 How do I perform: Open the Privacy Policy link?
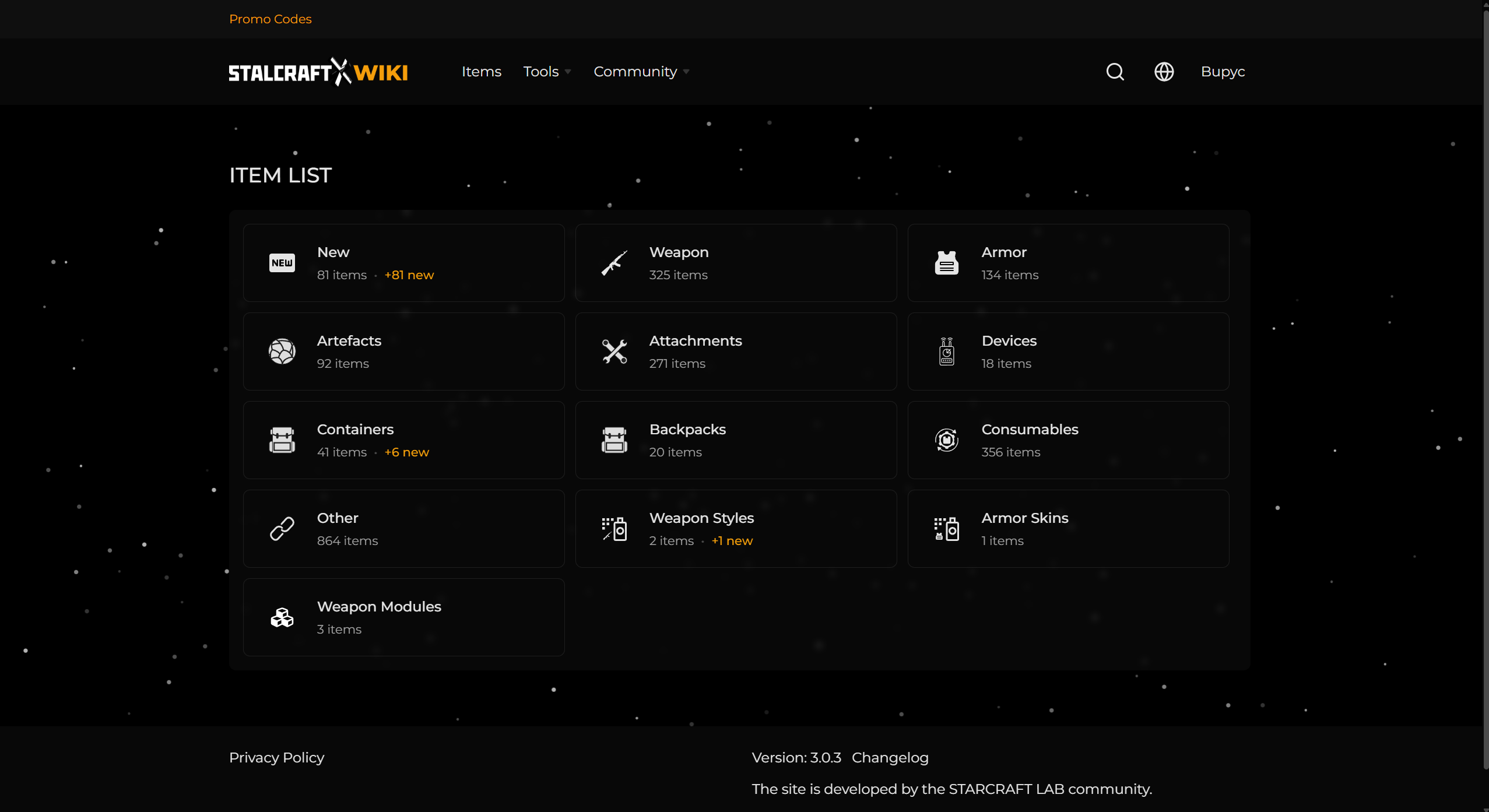pyautogui.click(x=276, y=757)
